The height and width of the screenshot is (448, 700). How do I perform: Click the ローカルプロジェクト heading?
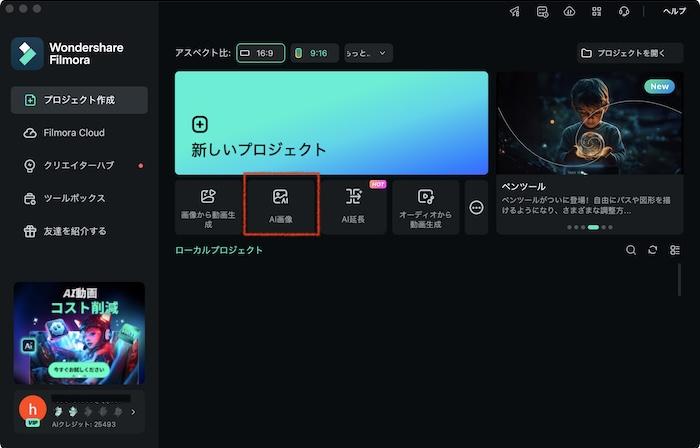click(219, 250)
